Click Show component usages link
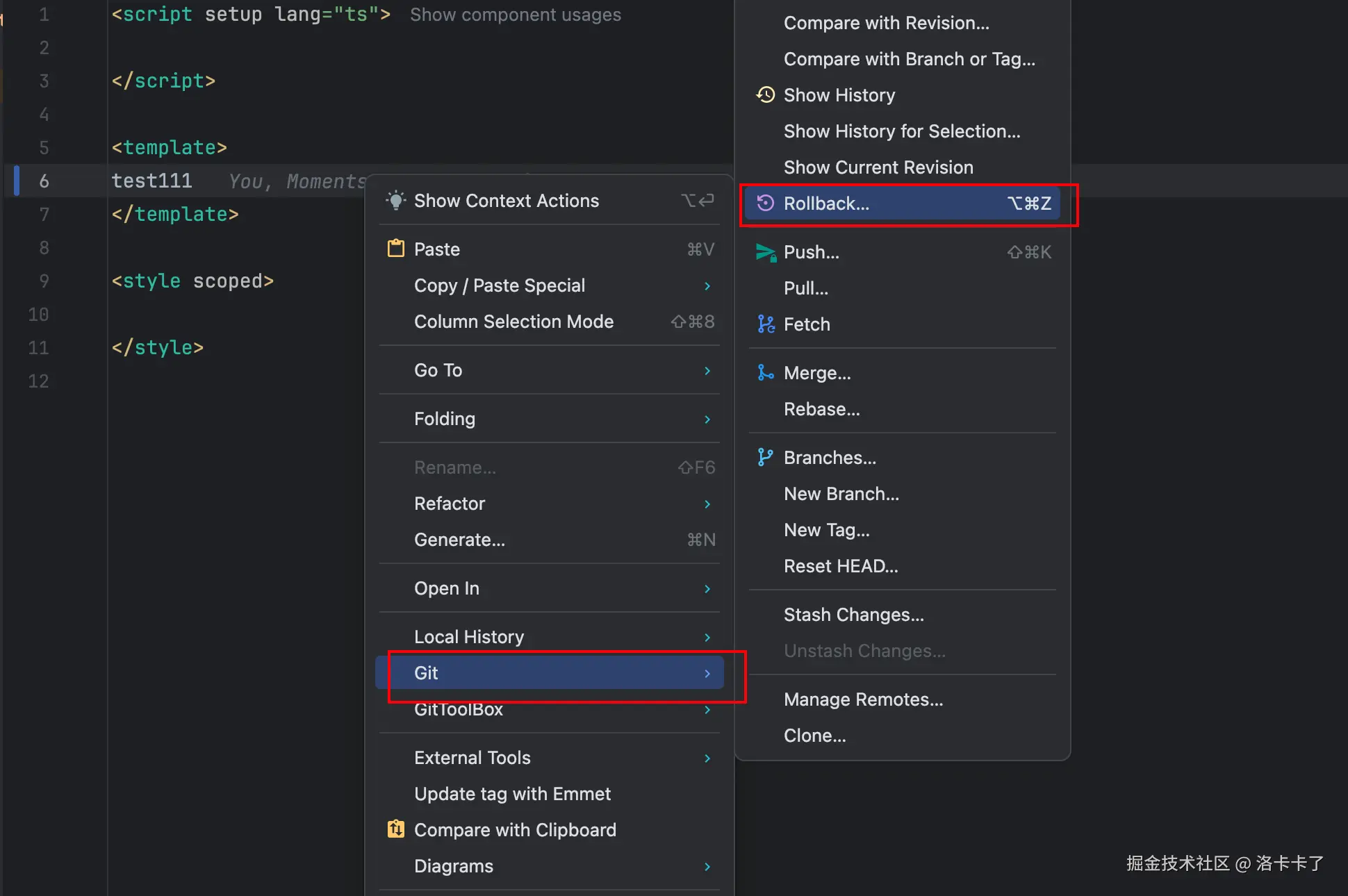 click(x=515, y=15)
